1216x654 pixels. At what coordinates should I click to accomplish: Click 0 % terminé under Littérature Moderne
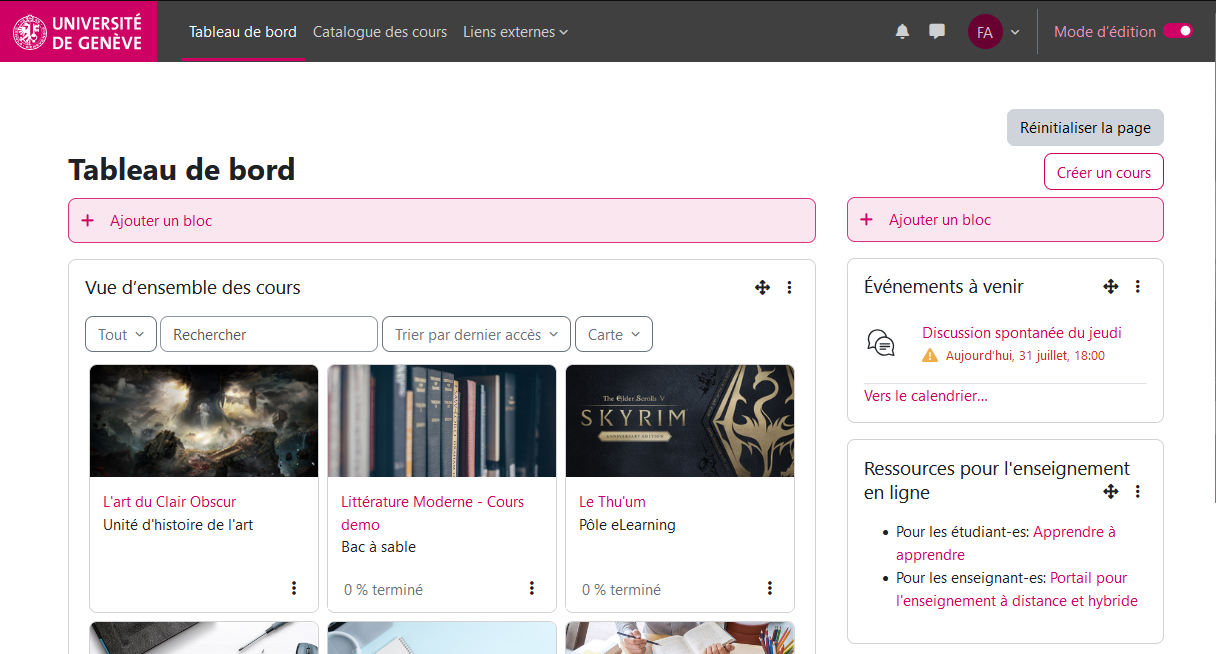pos(383,590)
